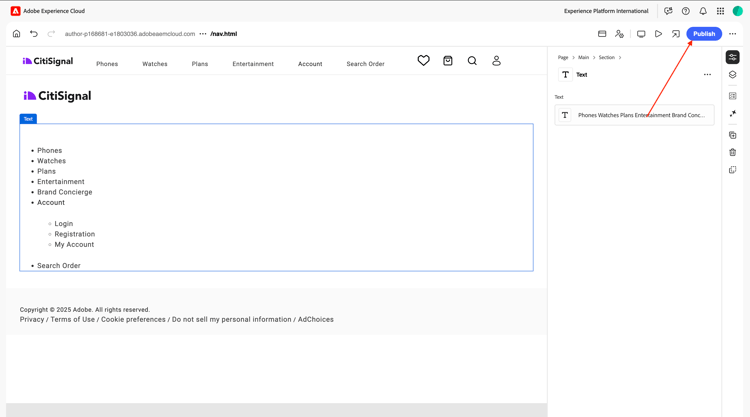The width and height of the screenshot is (750, 417).
Task: Open the help question mark icon
Action: 685,11
